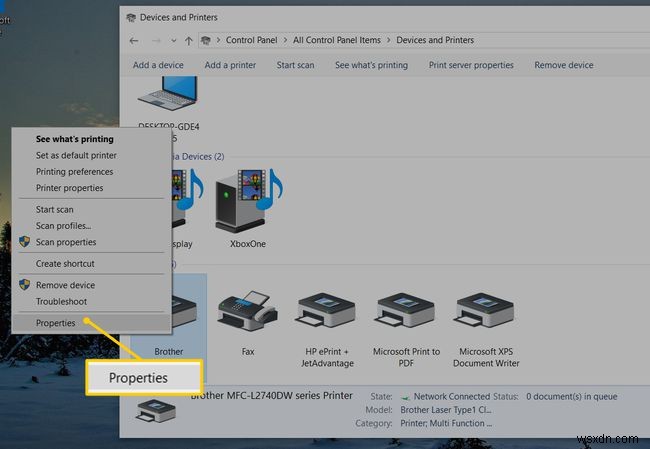Choose Troubleshoot in context menu
The width and height of the screenshot is (650, 449).
point(61,301)
